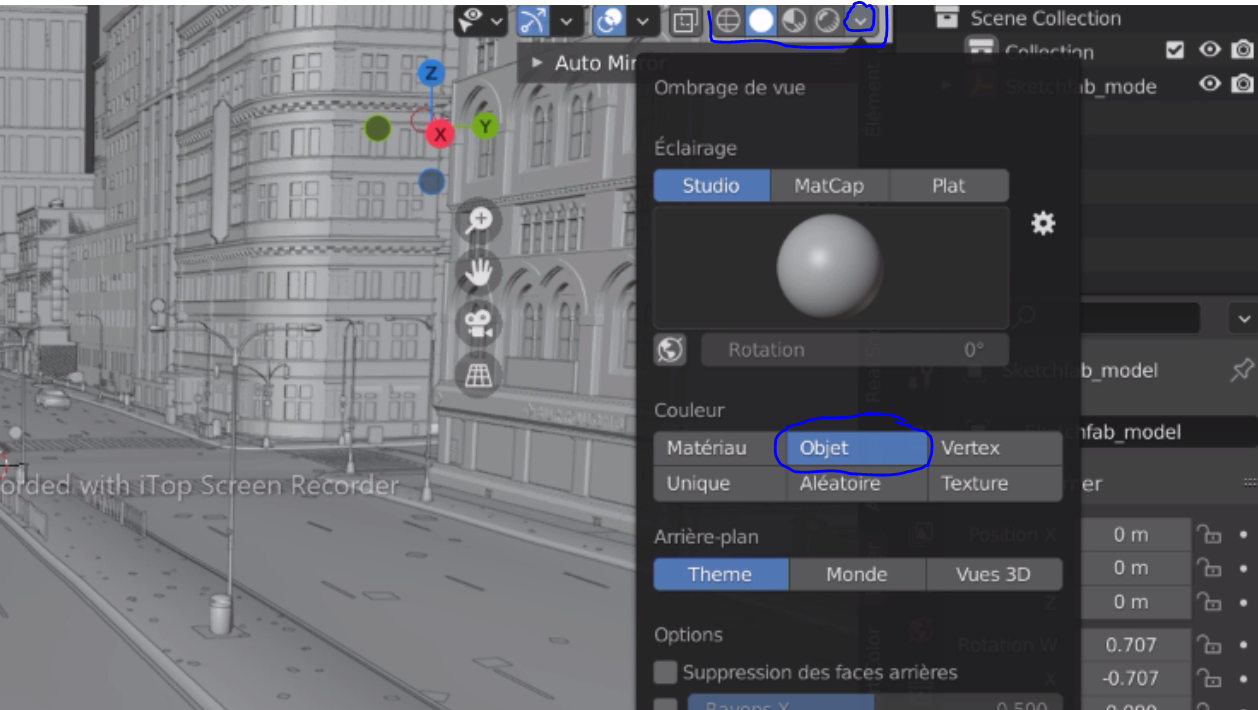Lock the -0.707 rotation value padlock
Viewport: 1258px width, 710px height.
[1209, 679]
